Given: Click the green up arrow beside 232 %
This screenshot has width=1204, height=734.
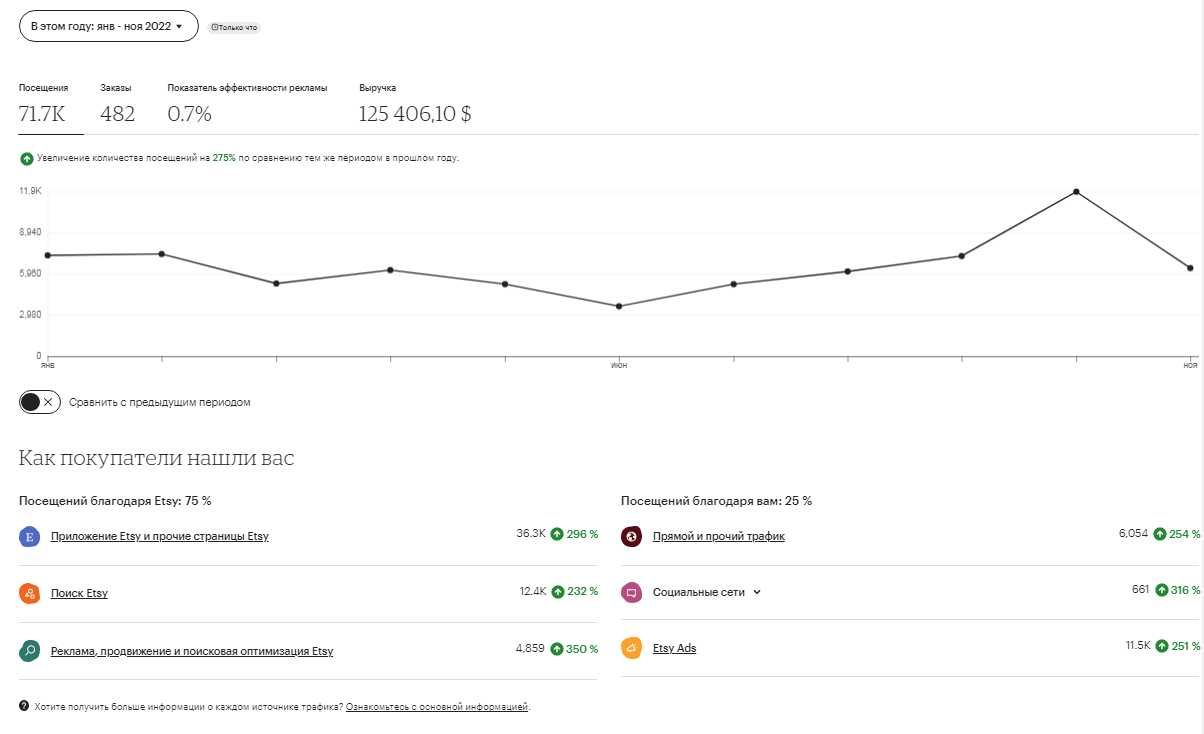Looking at the screenshot, I should [x=557, y=591].
